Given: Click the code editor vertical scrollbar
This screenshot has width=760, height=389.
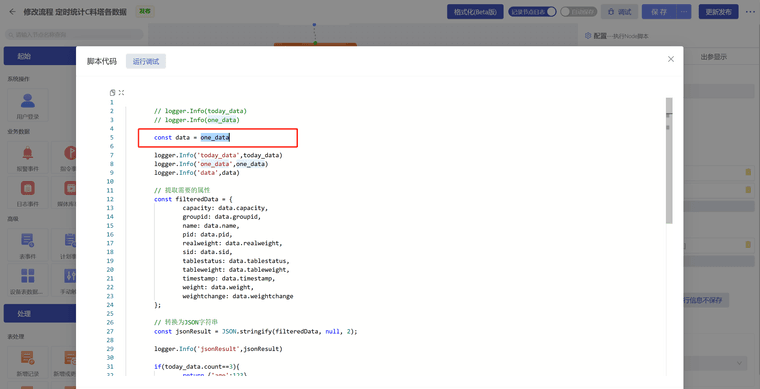Looking at the screenshot, I should click(x=669, y=160).
